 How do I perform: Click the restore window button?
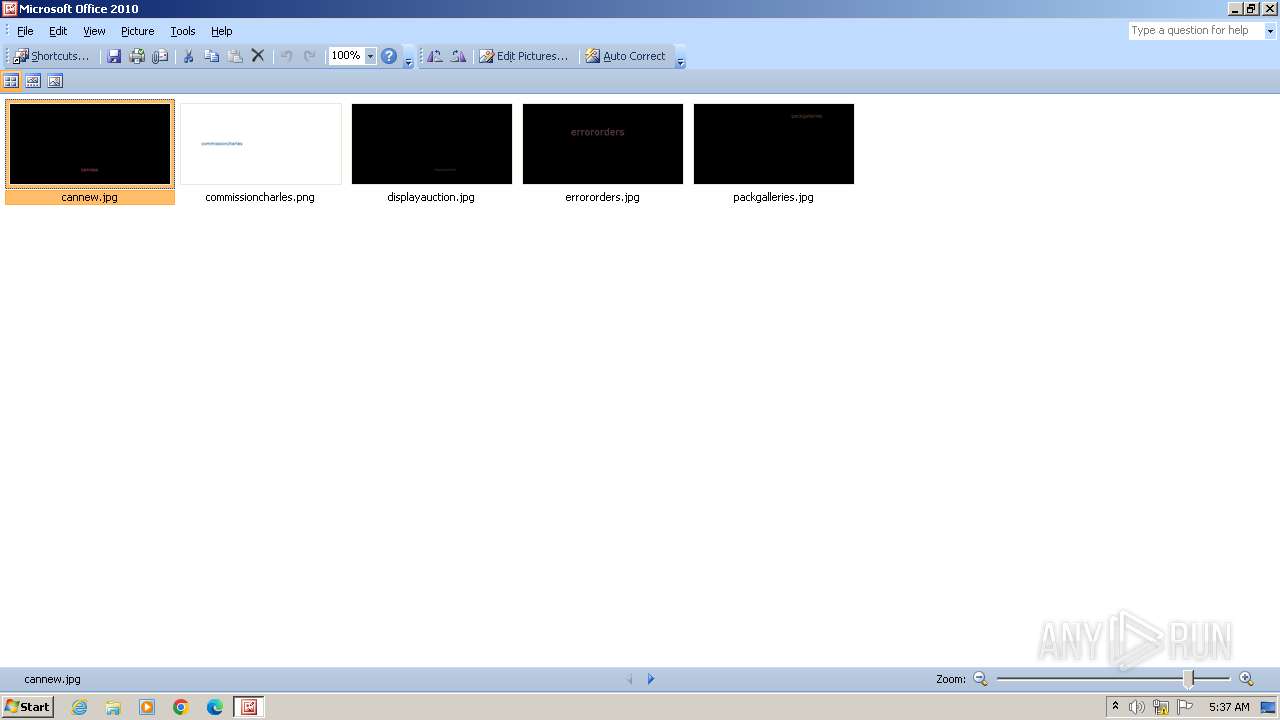1251,9
